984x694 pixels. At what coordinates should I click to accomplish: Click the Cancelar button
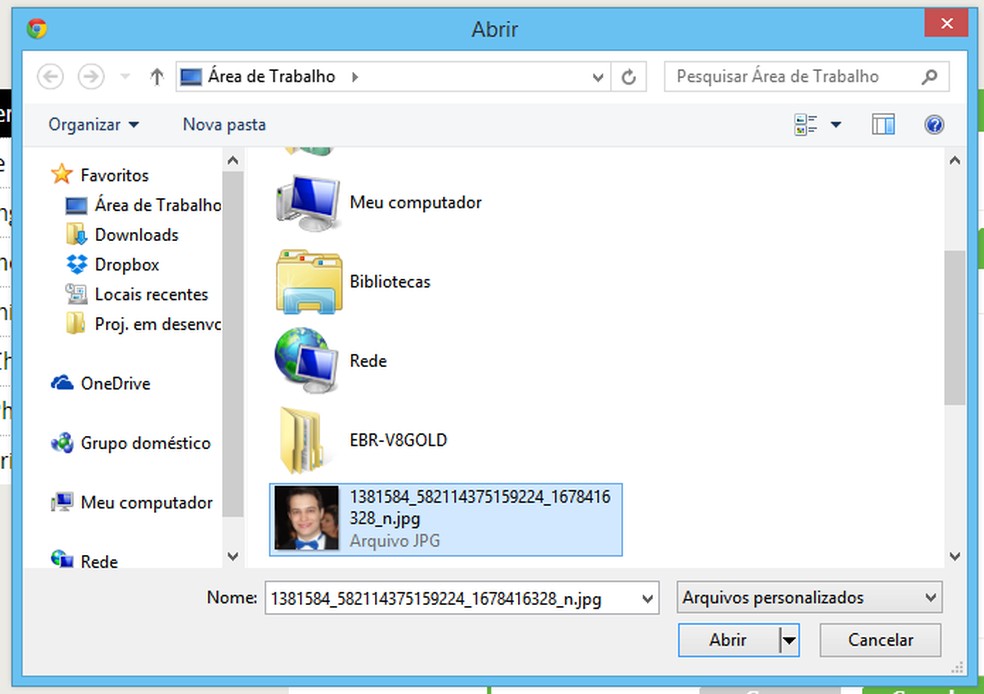[880, 640]
